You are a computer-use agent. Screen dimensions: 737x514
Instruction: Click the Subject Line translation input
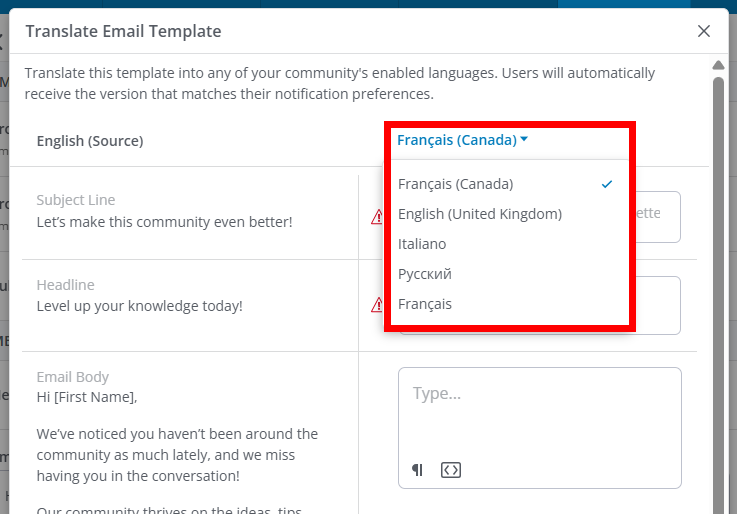[655, 216]
